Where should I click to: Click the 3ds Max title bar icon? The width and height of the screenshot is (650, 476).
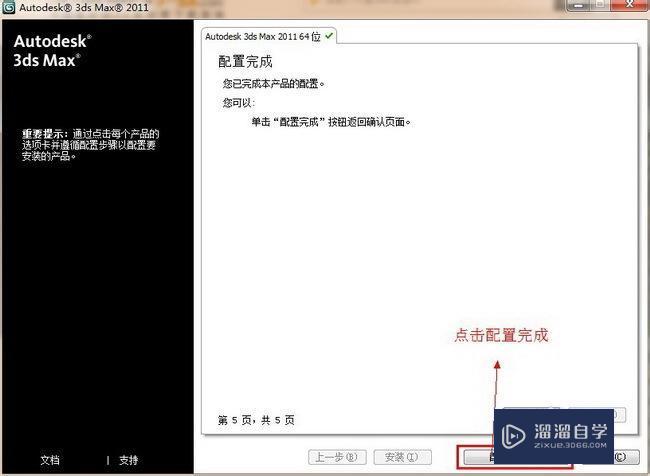click(8, 7)
